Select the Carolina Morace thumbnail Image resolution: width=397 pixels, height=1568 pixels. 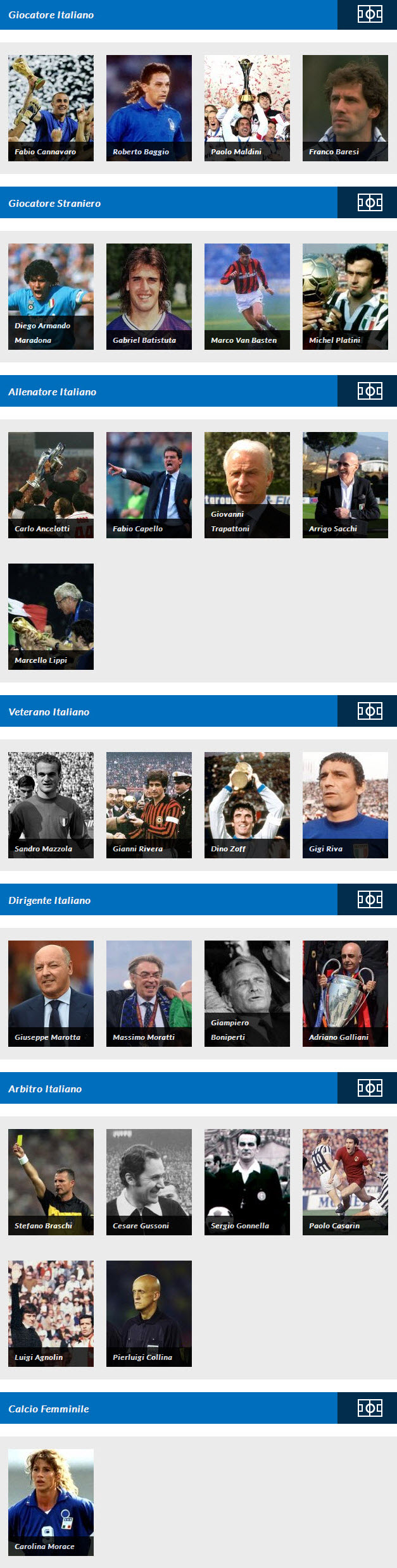tap(51, 1502)
